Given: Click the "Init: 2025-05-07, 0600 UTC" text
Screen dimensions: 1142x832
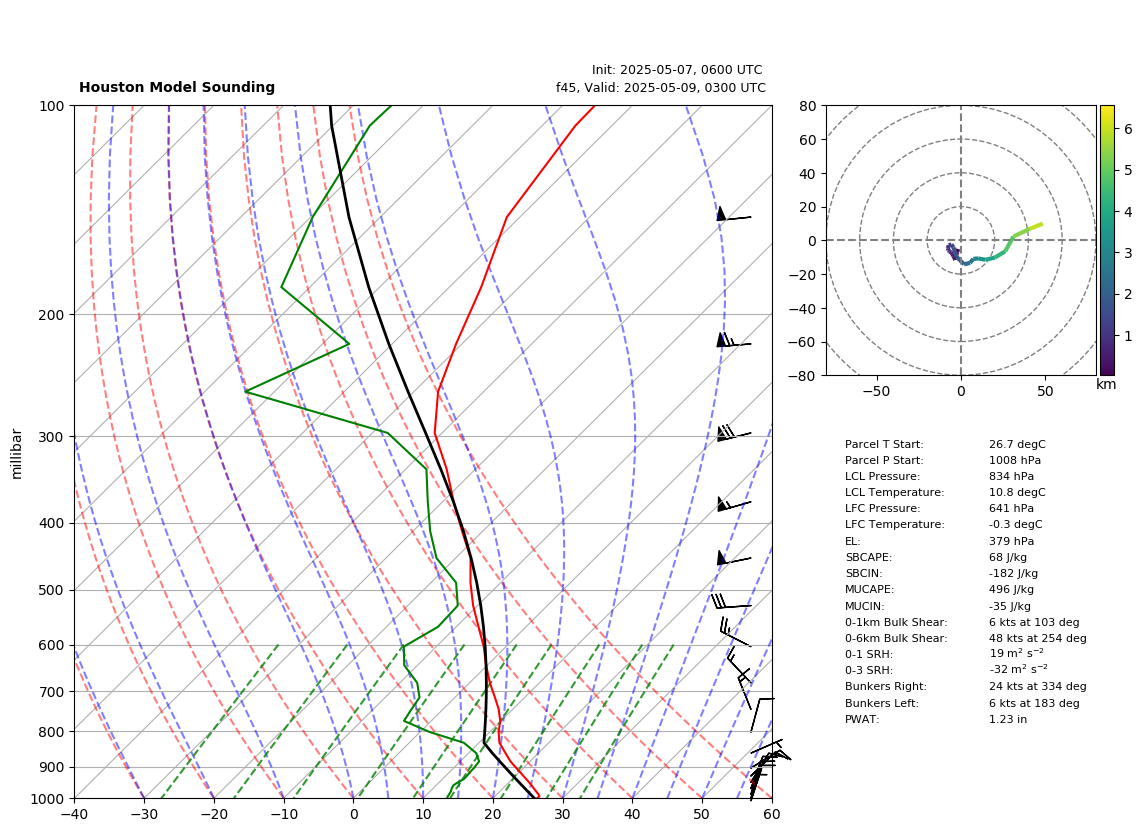Looking at the screenshot, I should tap(677, 70).
